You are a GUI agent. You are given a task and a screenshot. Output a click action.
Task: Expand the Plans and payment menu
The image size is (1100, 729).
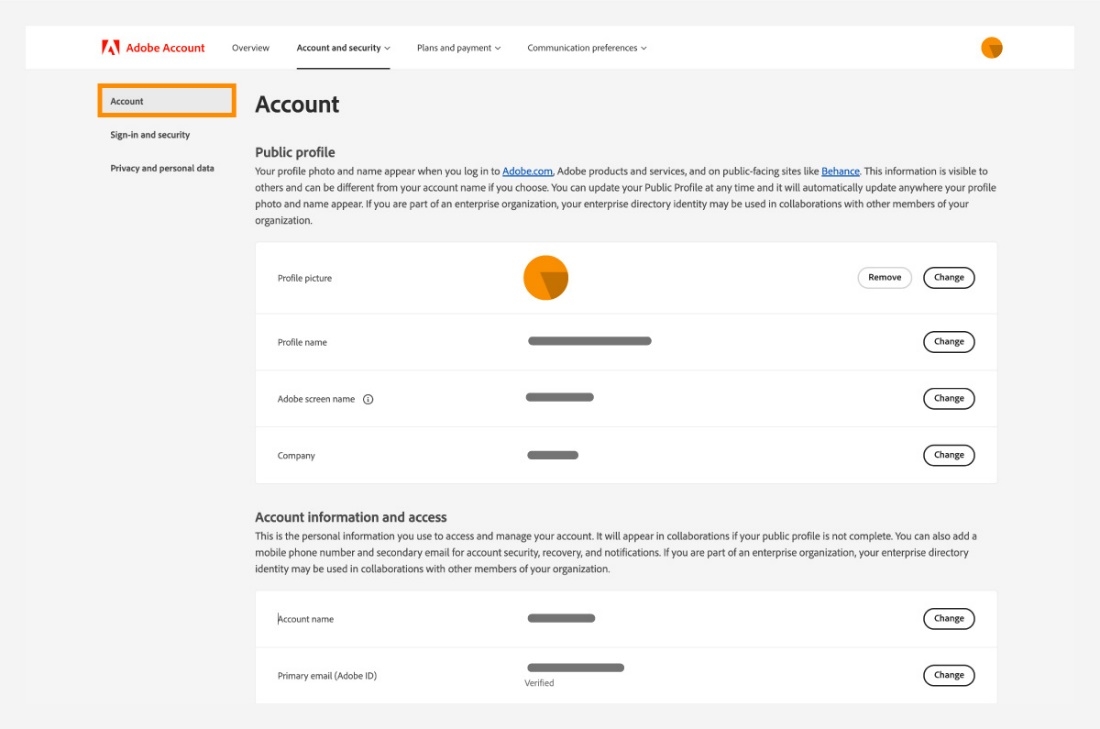click(x=458, y=48)
